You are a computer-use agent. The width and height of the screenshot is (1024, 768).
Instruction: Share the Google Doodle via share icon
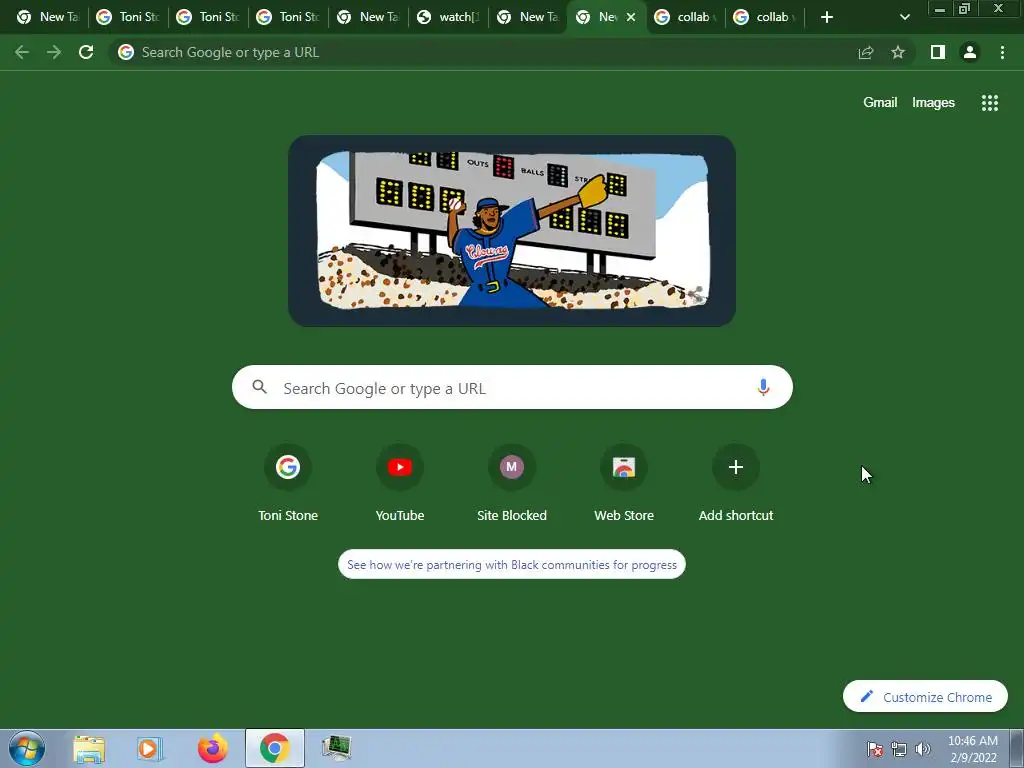(x=696, y=295)
